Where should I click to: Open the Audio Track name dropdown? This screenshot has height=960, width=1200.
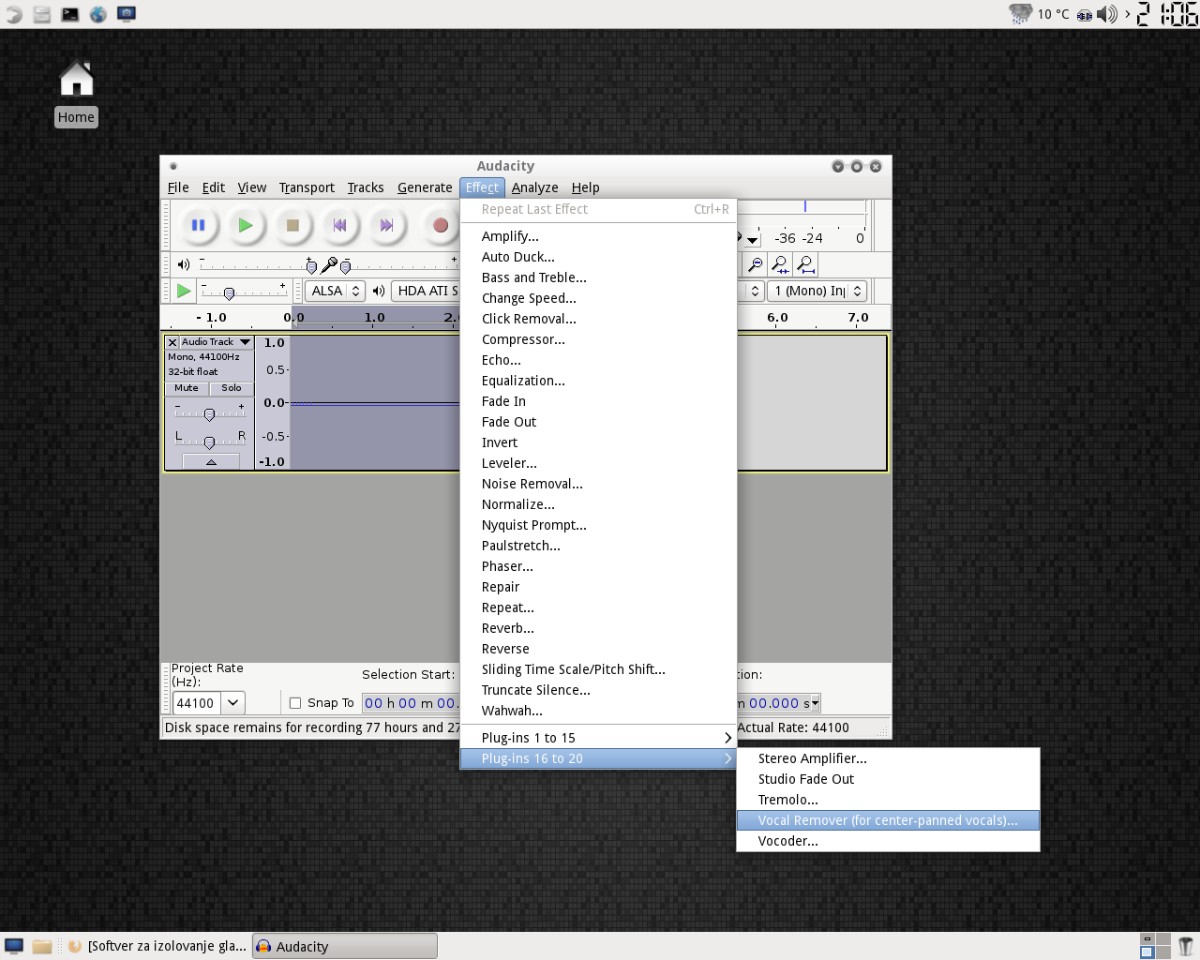pos(215,342)
